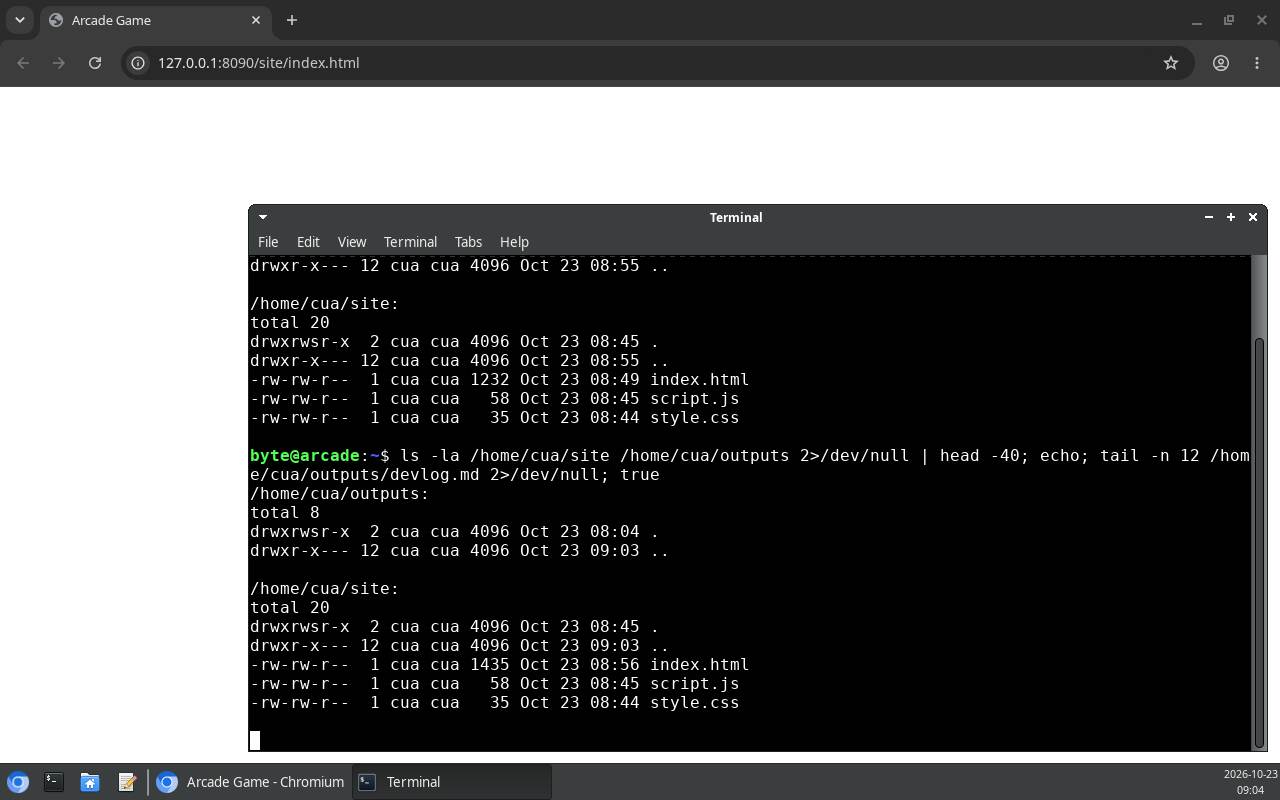Click the last index.html line in Terminal
This screenshot has width=1280, height=800.
(500, 665)
